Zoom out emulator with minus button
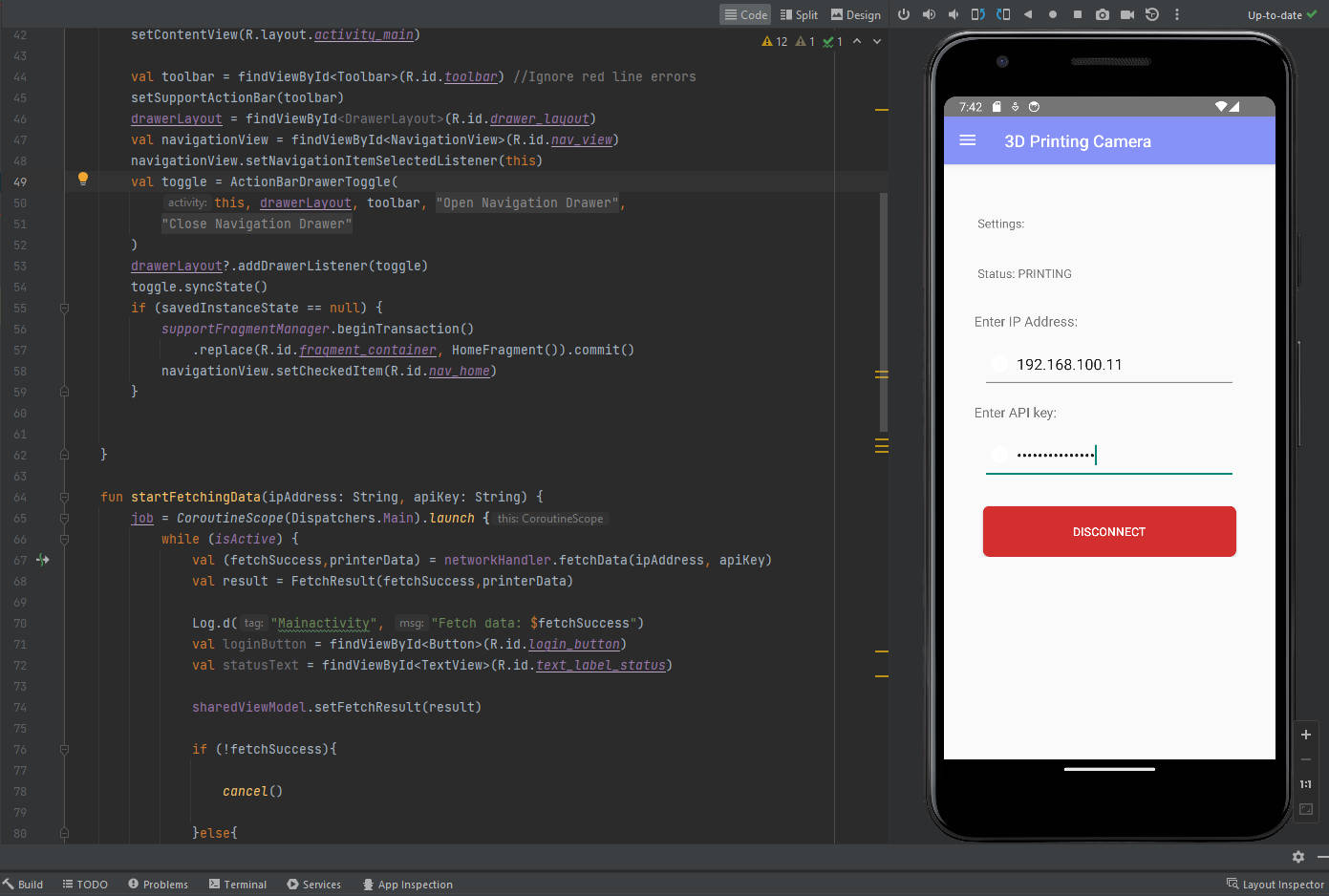The height and width of the screenshot is (896, 1329). (1306, 759)
